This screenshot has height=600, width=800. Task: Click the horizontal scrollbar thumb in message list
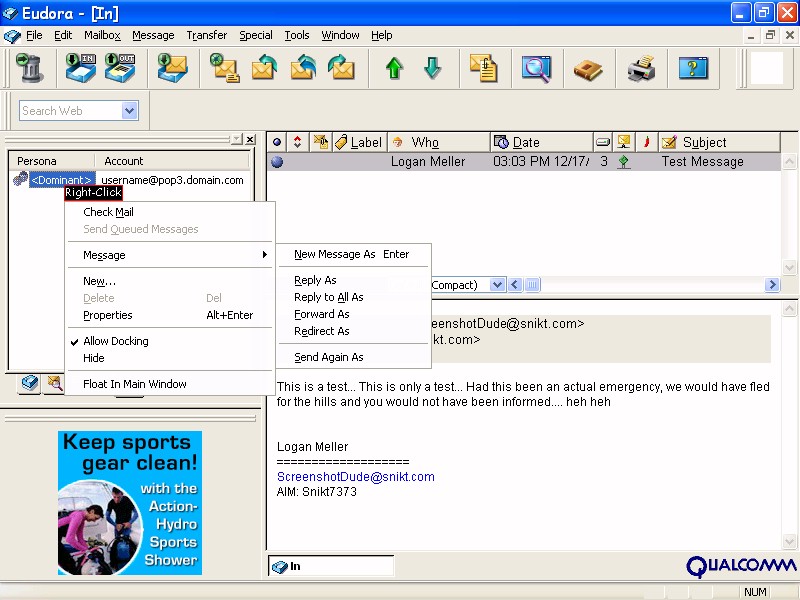[532, 285]
